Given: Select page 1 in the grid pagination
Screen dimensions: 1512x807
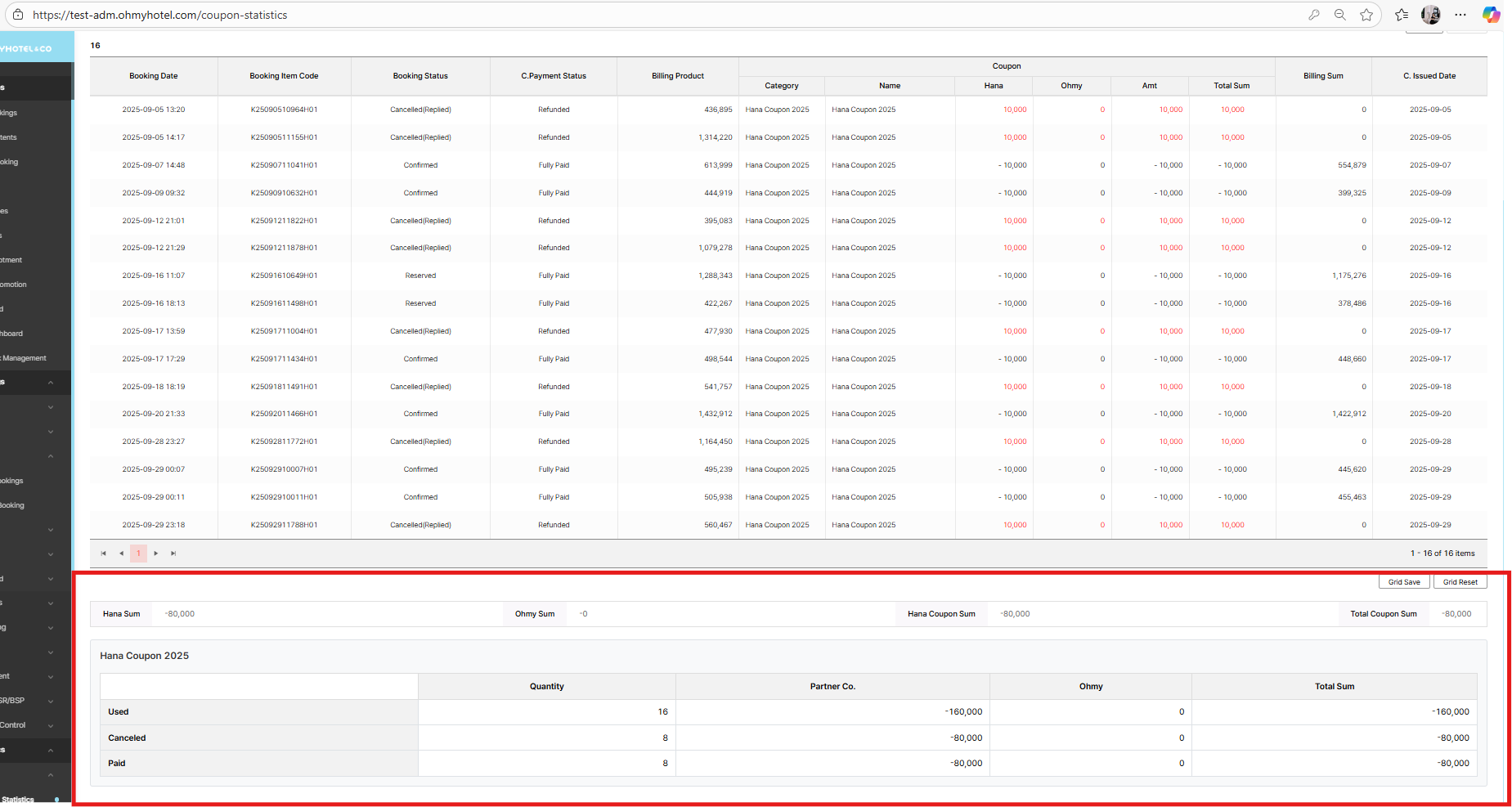Looking at the screenshot, I should 138,554.
